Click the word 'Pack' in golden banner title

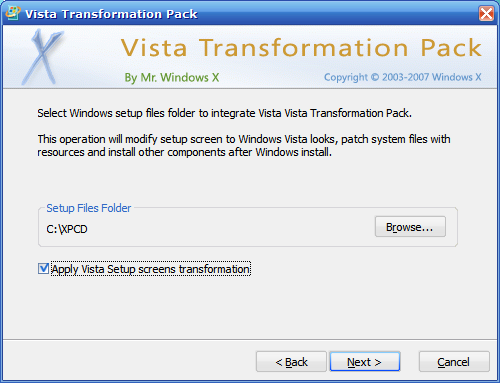pos(451,47)
